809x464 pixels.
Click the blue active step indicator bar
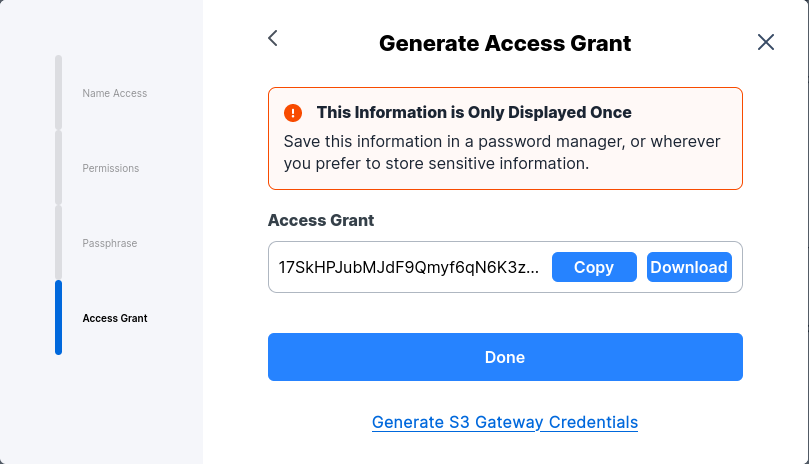pos(58,317)
